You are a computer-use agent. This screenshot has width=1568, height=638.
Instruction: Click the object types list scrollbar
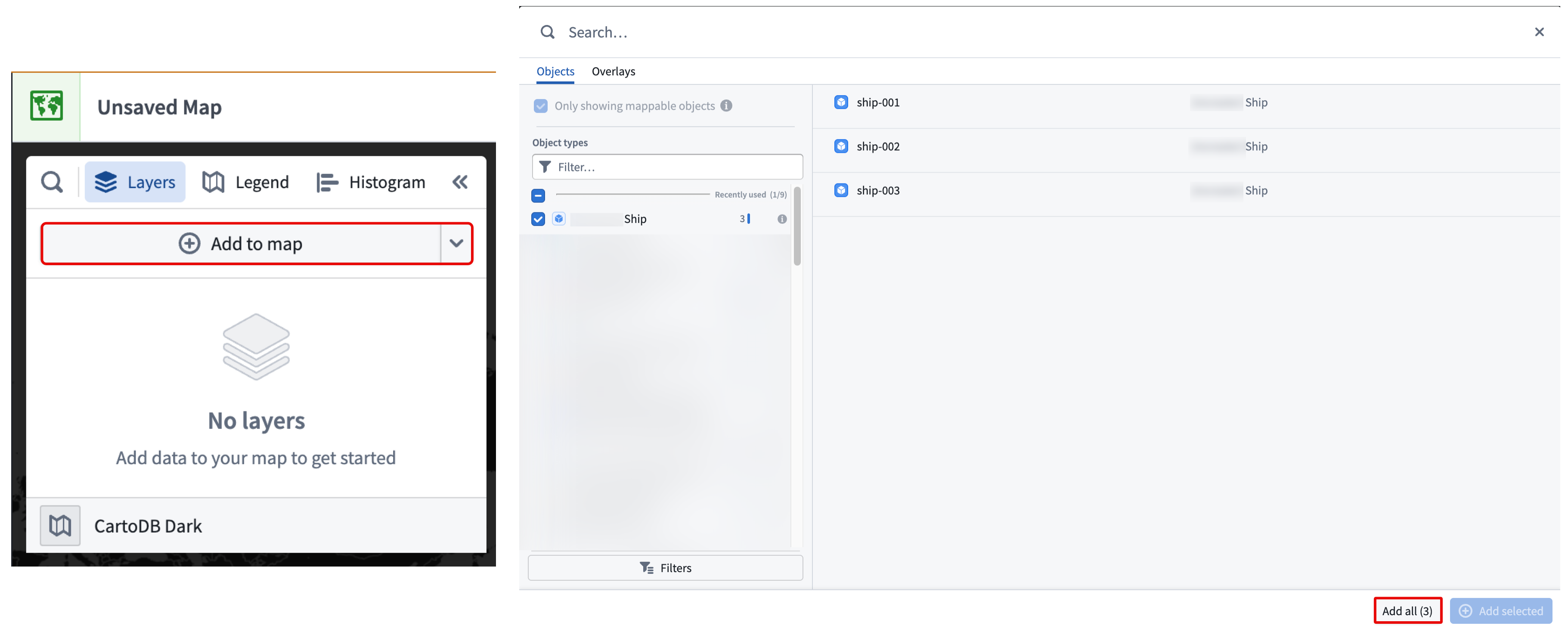[x=797, y=226]
